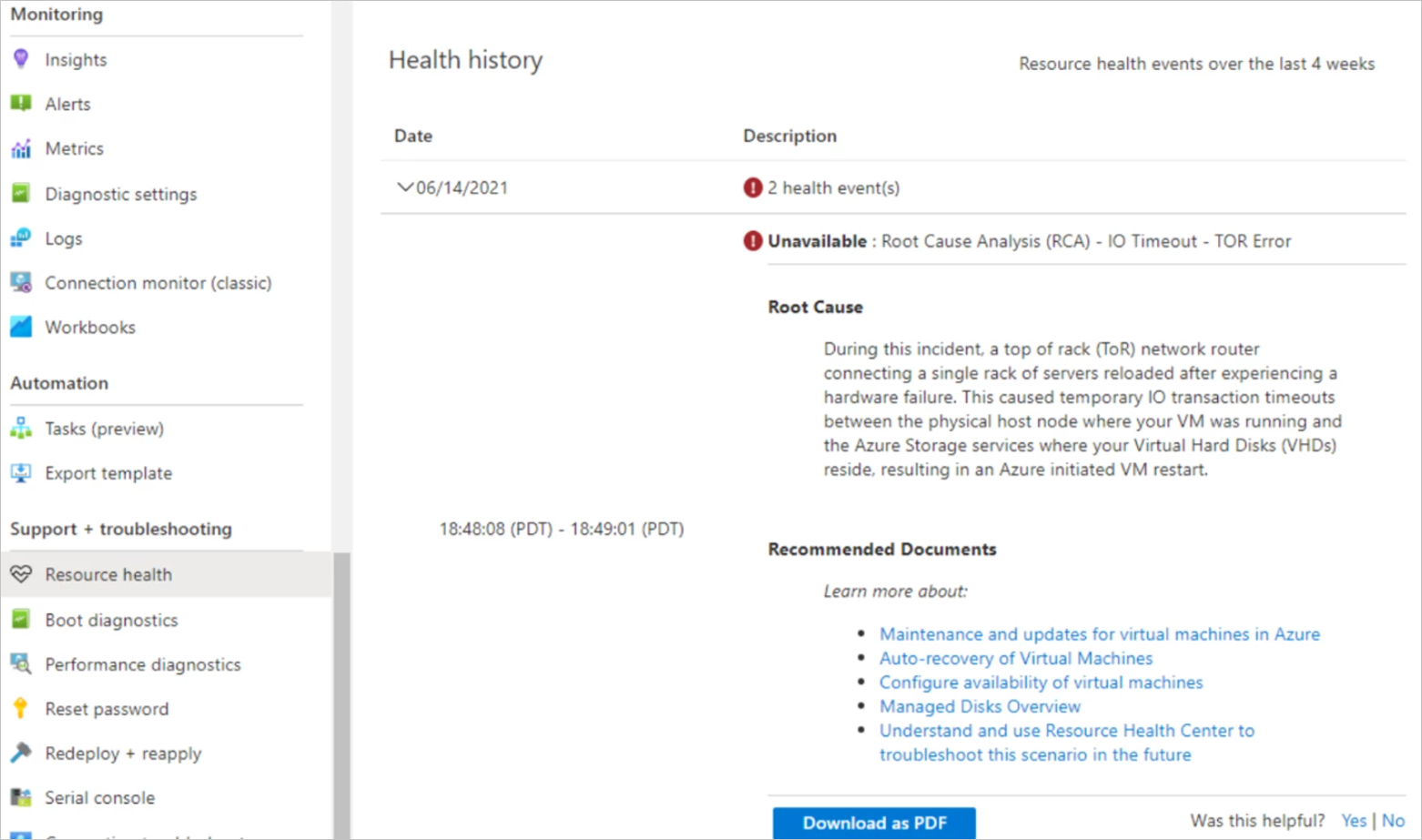Image resolution: width=1422 pixels, height=840 pixels.
Task: Select Resource health in sidebar
Action: (108, 574)
